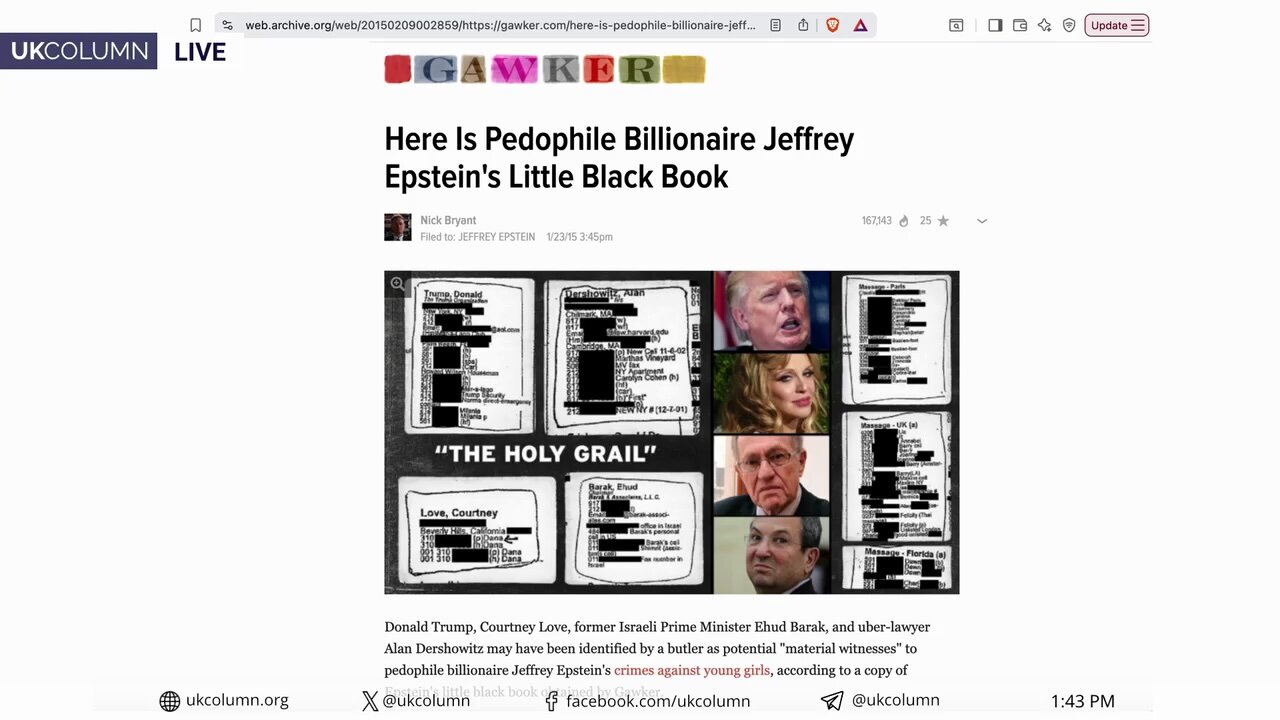Click the Gawker logo header

click(545, 69)
